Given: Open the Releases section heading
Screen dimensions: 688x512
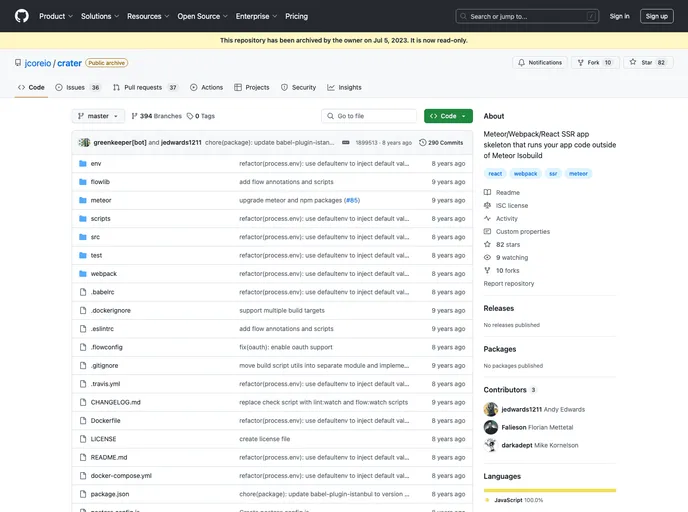Looking at the screenshot, I should (498, 308).
